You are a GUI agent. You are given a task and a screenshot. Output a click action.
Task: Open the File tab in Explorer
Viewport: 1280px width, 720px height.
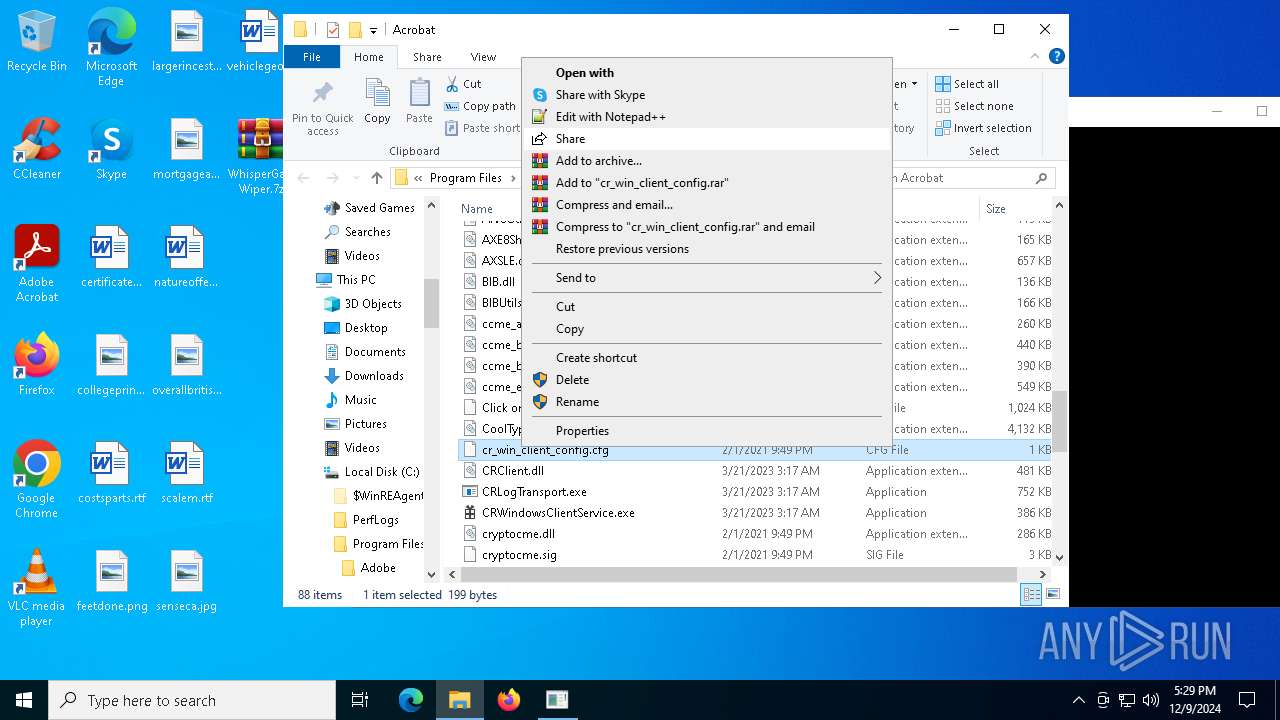pyautogui.click(x=312, y=57)
